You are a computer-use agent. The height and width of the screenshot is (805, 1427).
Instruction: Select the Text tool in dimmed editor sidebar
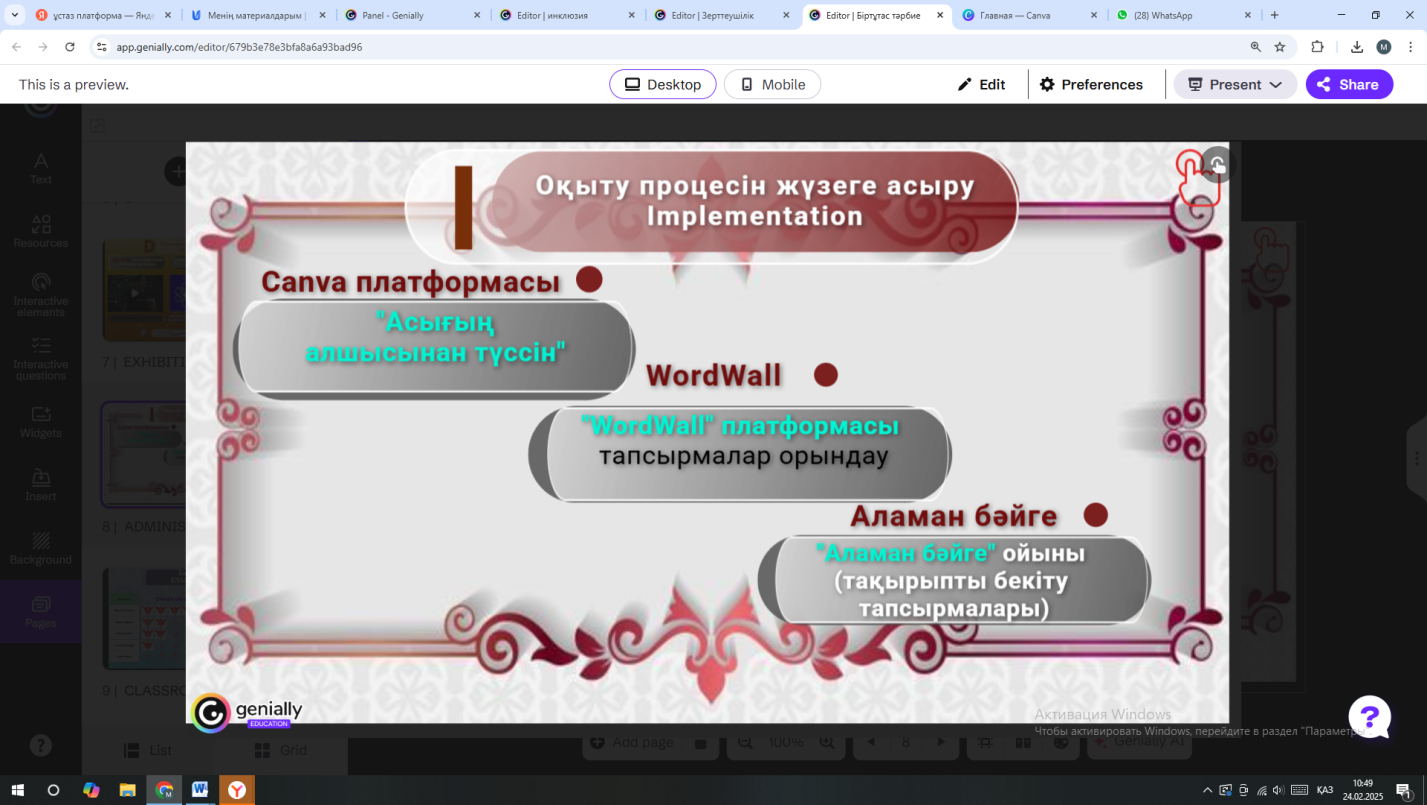[41, 169]
